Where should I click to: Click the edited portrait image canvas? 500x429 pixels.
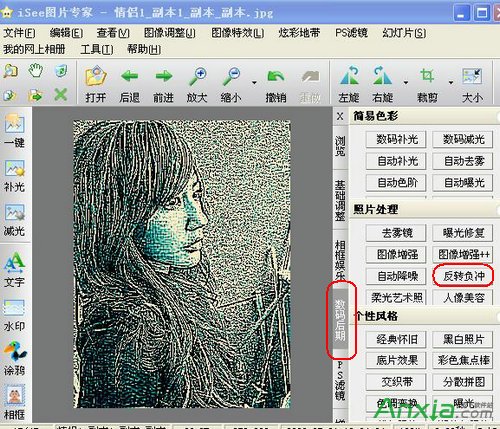coord(182,264)
